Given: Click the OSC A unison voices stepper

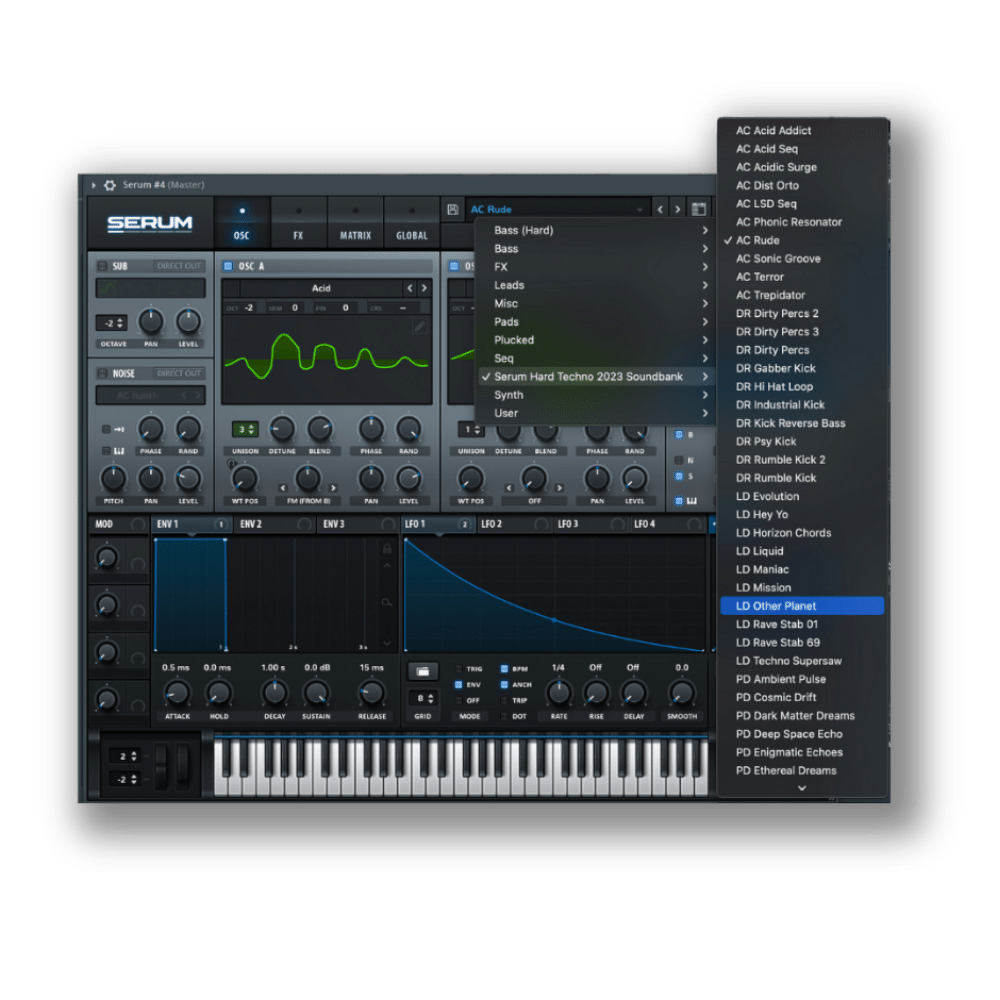Looking at the screenshot, I should pyautogui.click(x=245, y=429).
